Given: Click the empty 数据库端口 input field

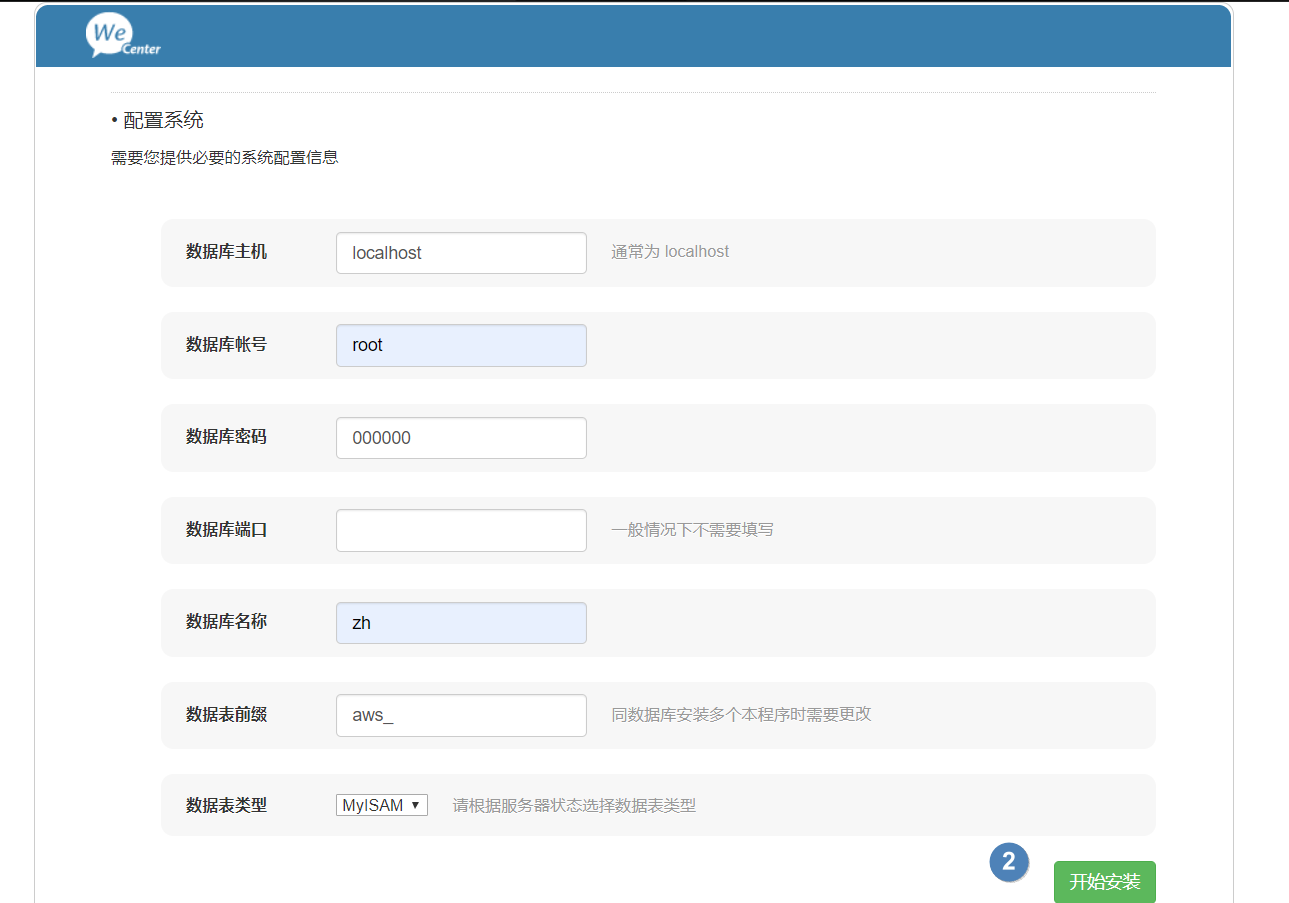Looking at the screenshot, I should [x=461, y=530].
